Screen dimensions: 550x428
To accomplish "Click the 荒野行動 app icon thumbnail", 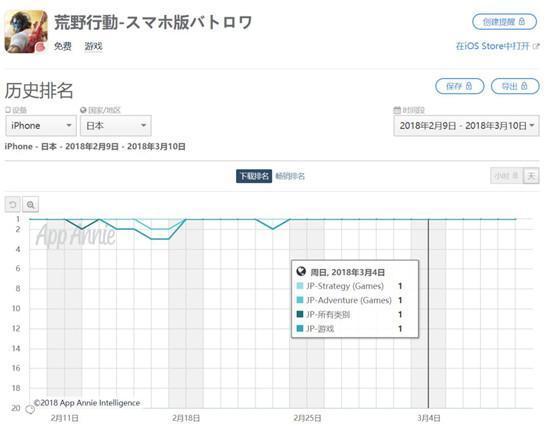I will (26, 32).
